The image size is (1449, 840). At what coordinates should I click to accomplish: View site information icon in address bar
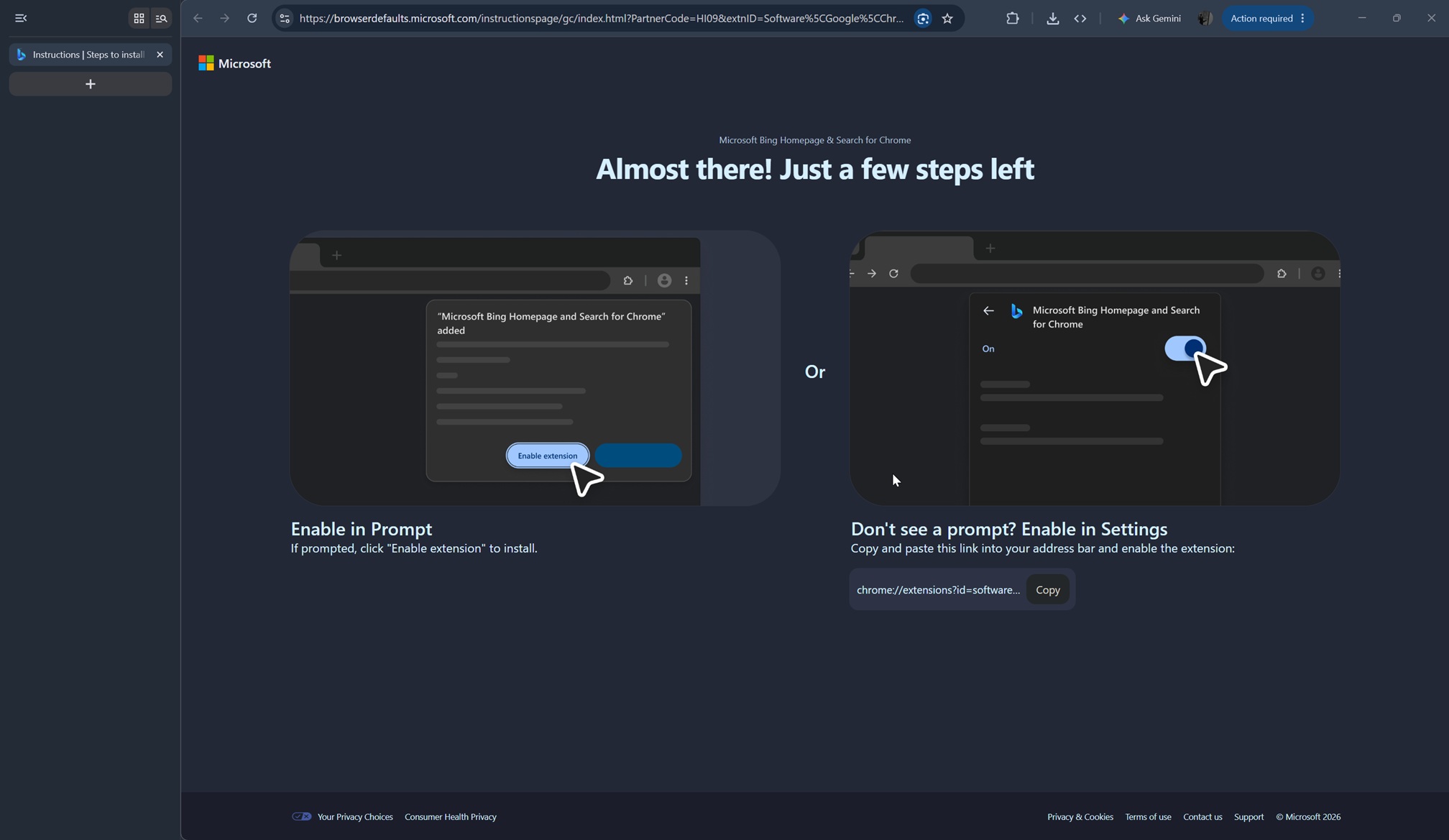point(285,19)
